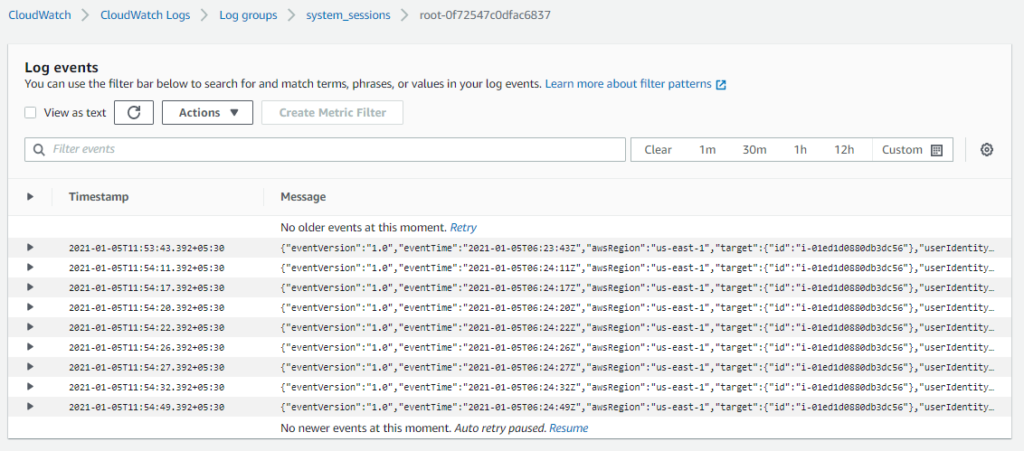
Task: Click the external link icon beside filter patterns
Action: tap(721, 85)
